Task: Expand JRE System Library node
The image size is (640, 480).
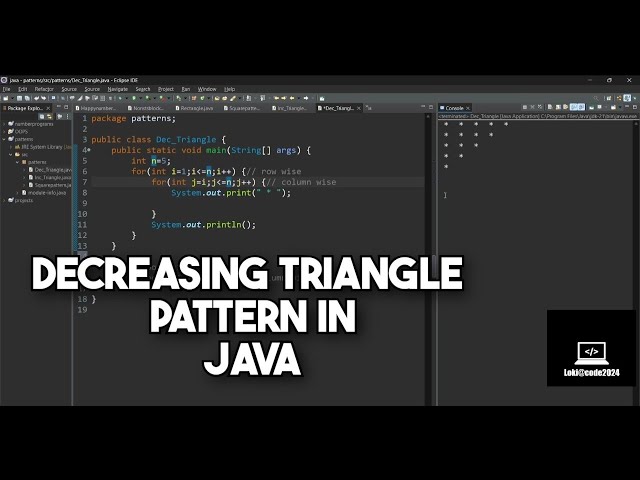Action: pos(11,147)
